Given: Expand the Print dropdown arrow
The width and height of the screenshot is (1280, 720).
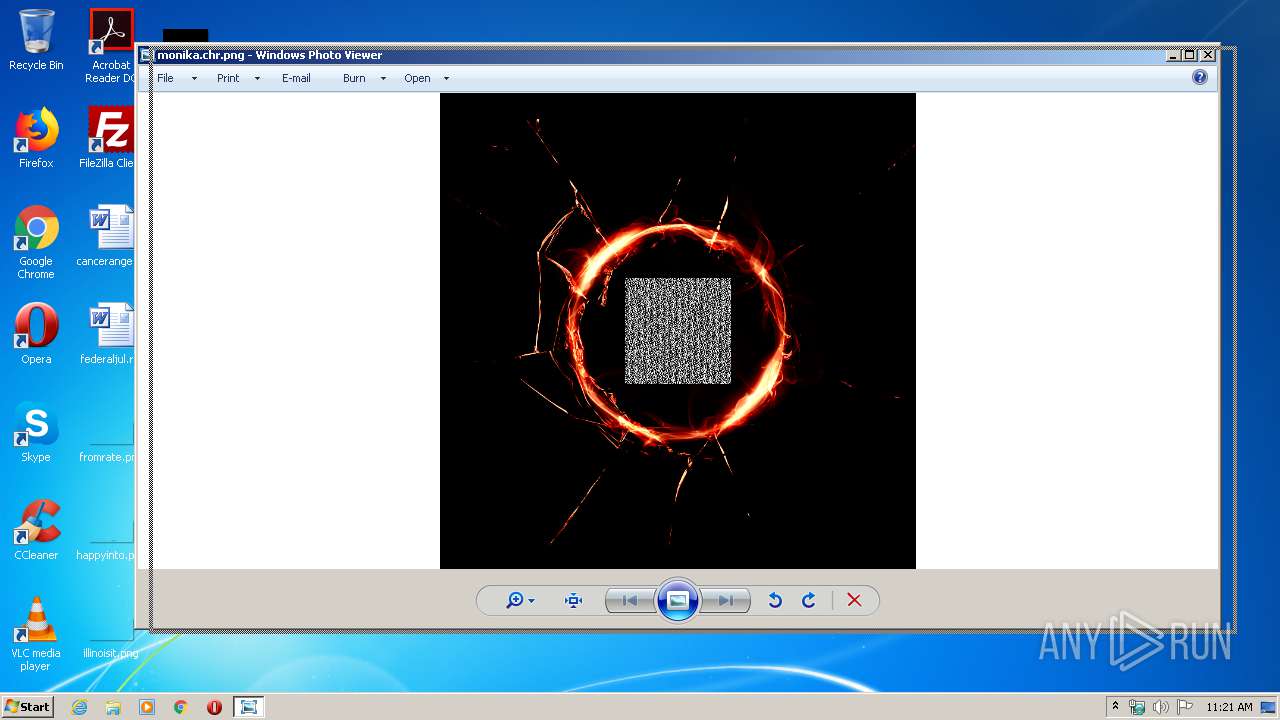Looking at the screenshot, I should coord(257,78).
